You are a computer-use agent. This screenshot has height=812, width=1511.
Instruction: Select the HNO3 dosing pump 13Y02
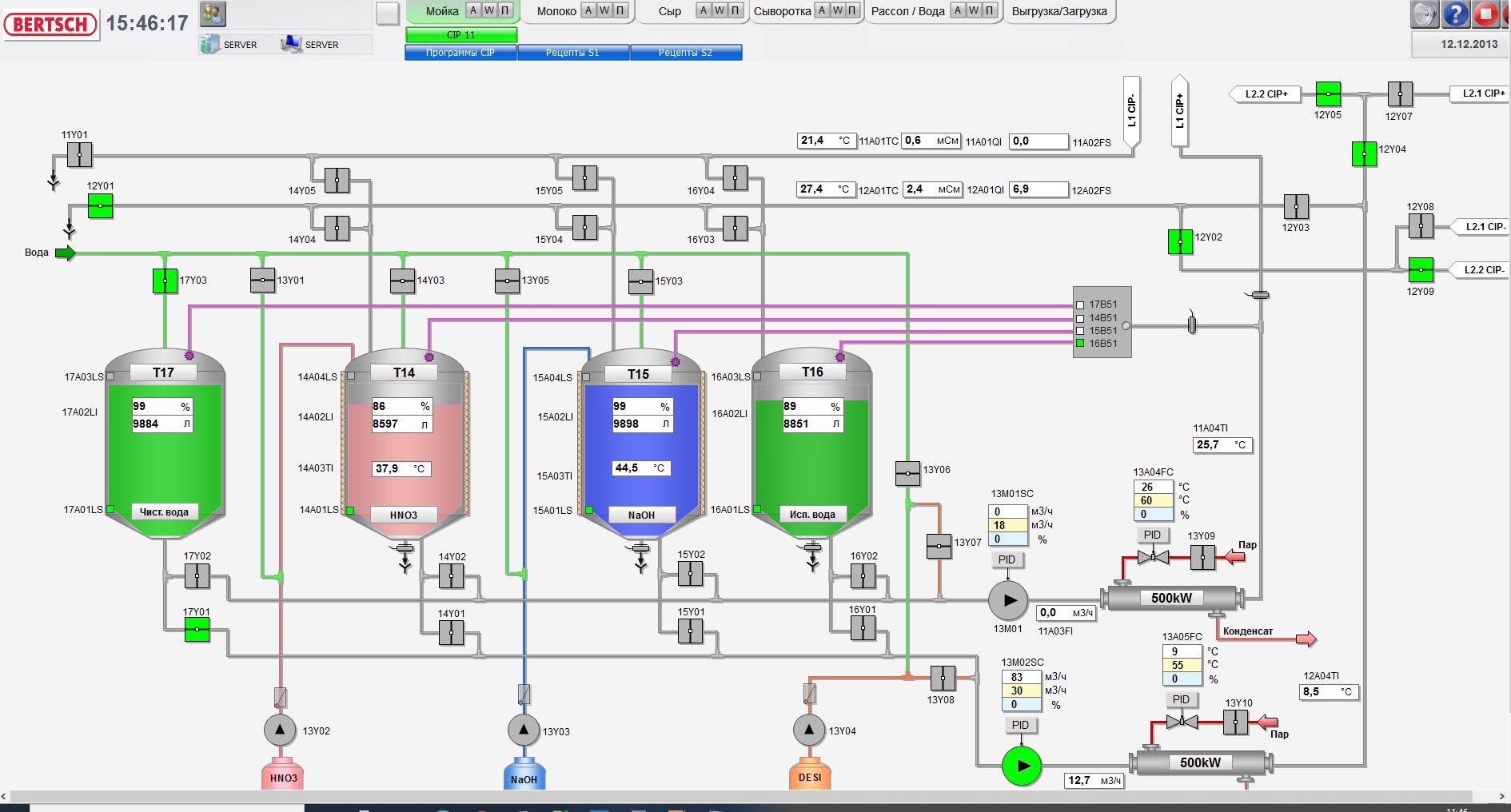[280, 730]
